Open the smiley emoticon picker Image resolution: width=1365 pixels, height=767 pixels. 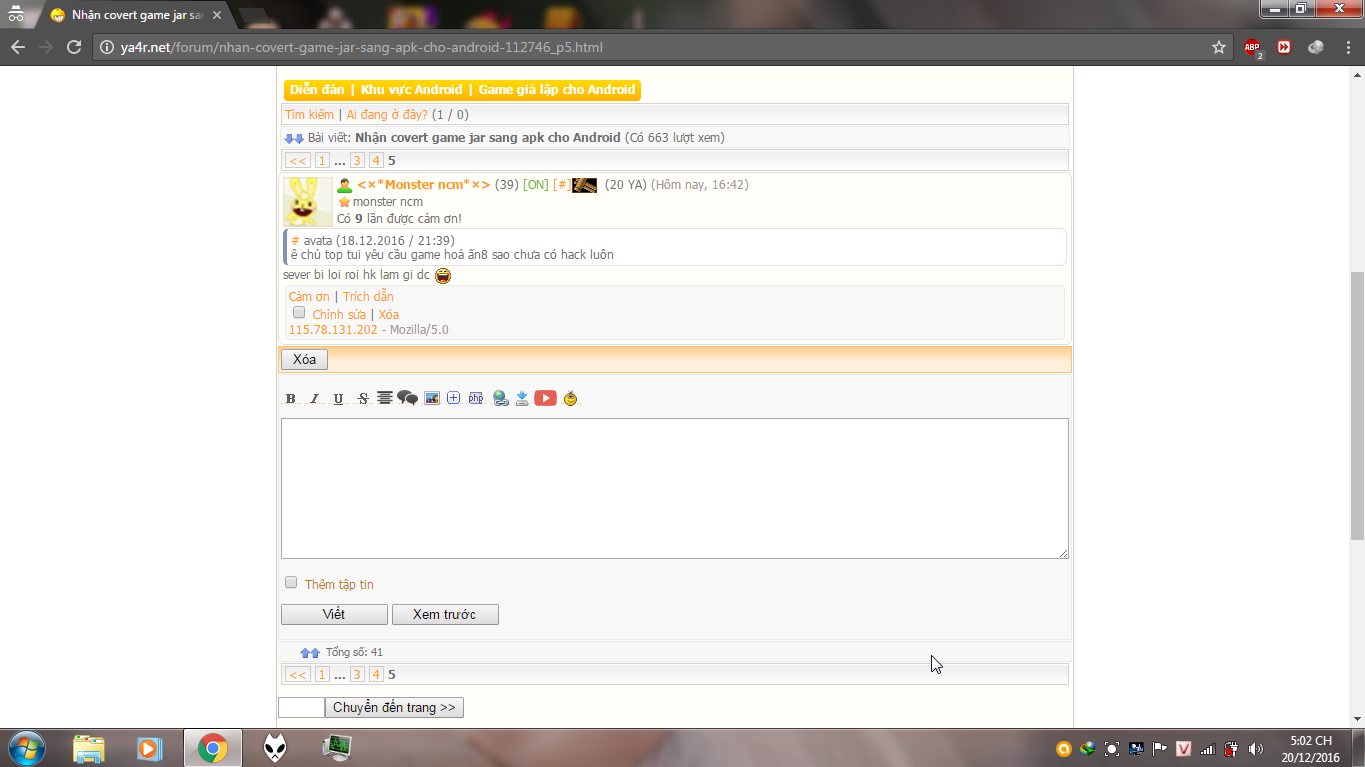coord(571,398)
